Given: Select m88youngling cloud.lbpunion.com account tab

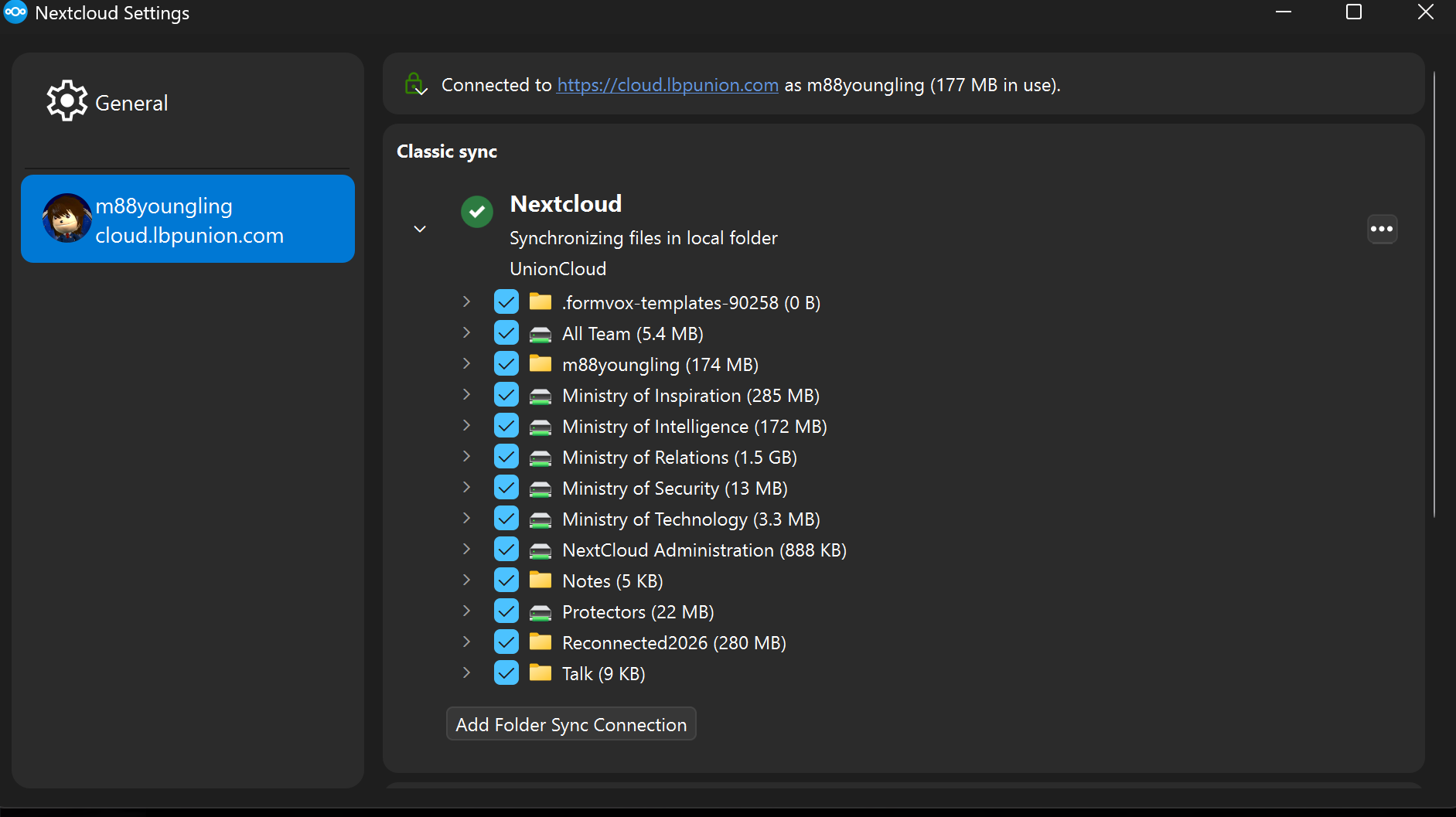Looking at the screenshot, I should pos(188,219).
